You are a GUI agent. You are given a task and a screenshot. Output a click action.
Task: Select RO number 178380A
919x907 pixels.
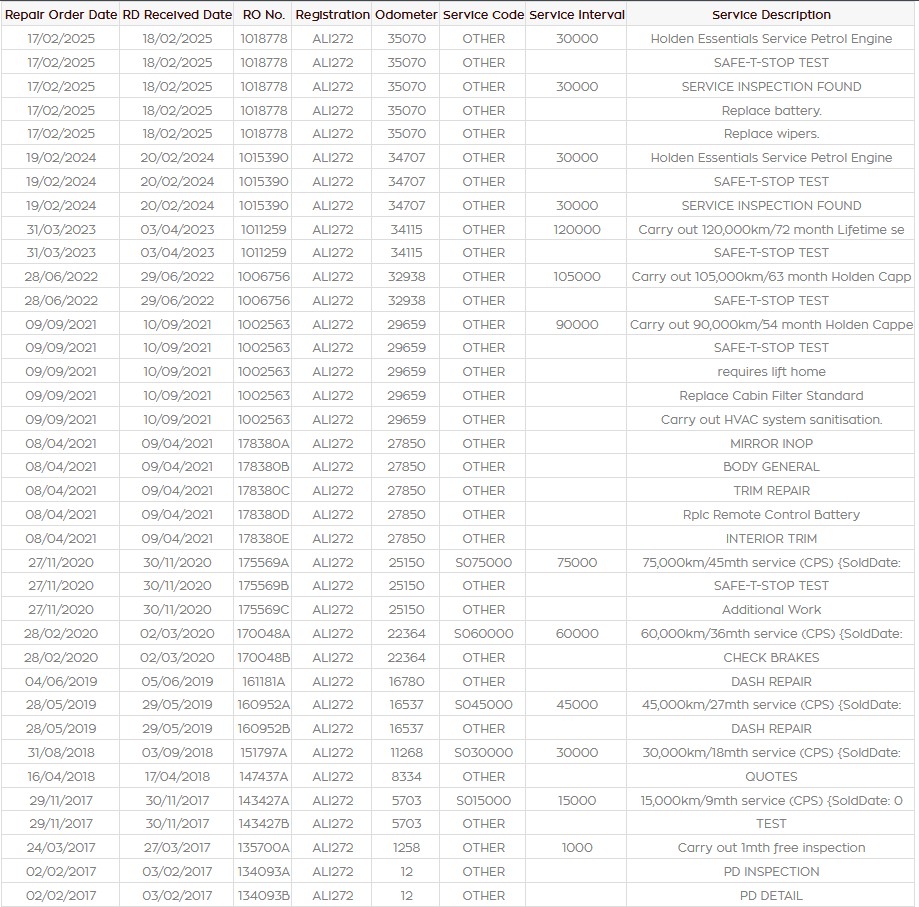click(264, 444)
